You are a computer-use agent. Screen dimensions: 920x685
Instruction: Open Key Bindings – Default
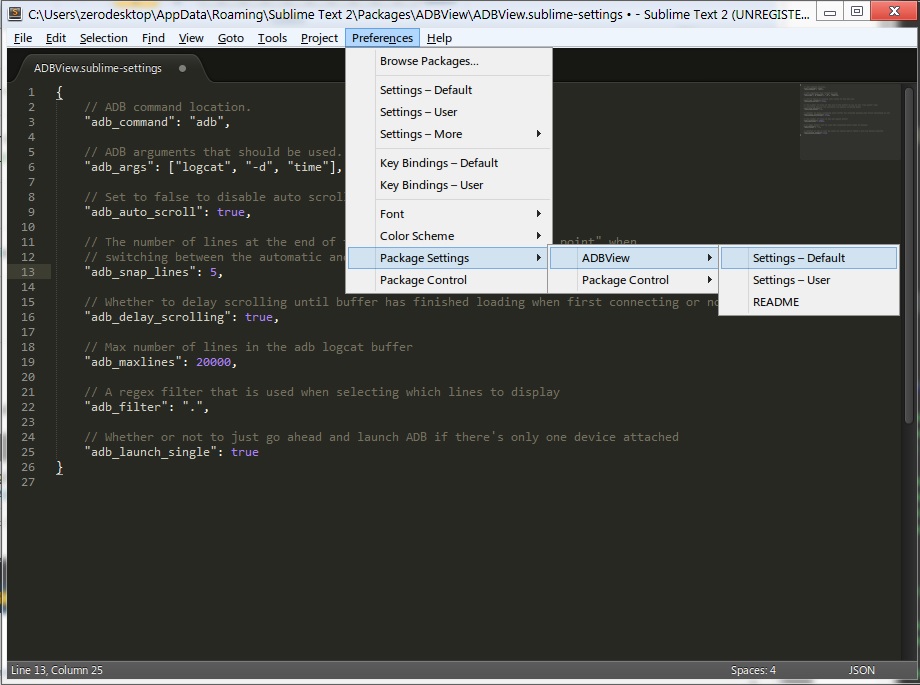[x=449, y=163]
